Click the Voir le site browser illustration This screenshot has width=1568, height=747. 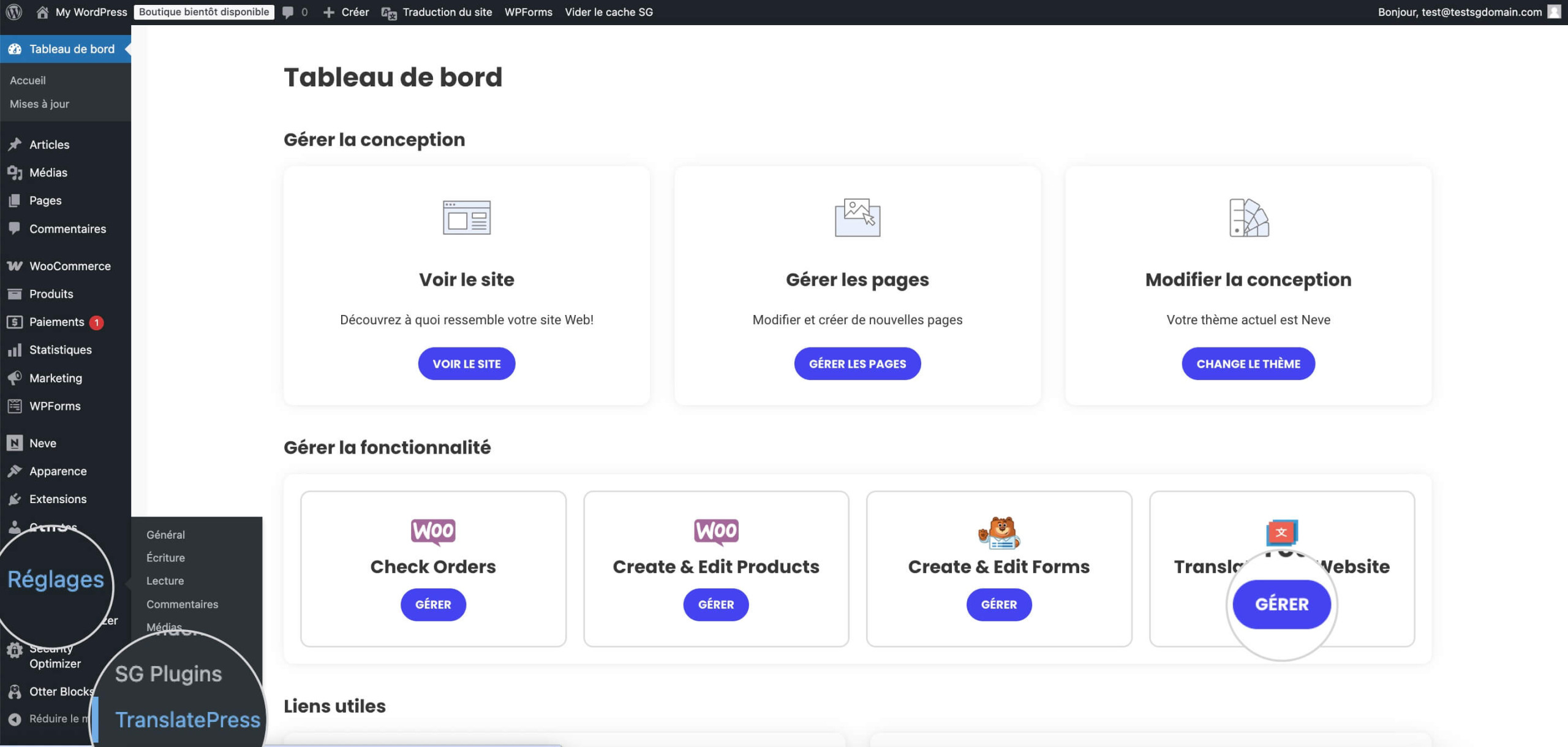point(467,218)
